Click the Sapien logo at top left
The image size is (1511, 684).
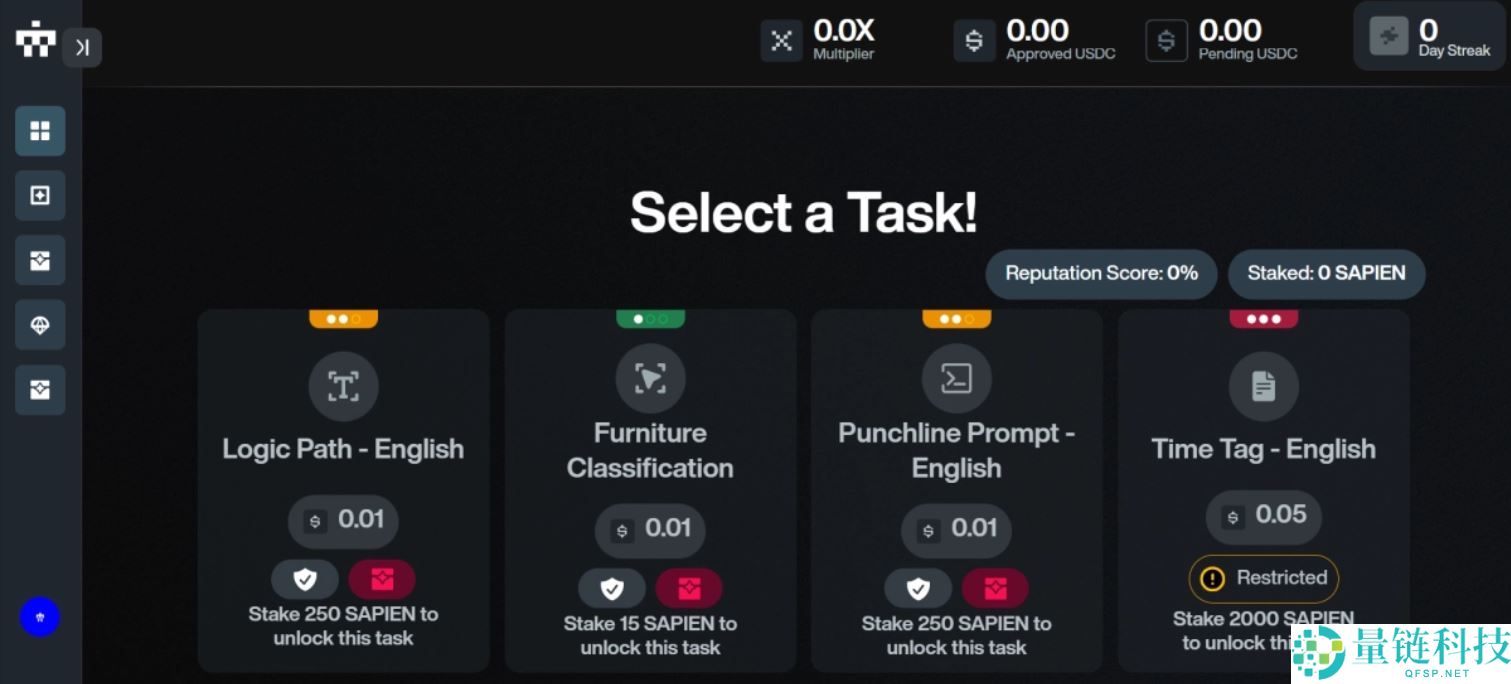point(35,40)
